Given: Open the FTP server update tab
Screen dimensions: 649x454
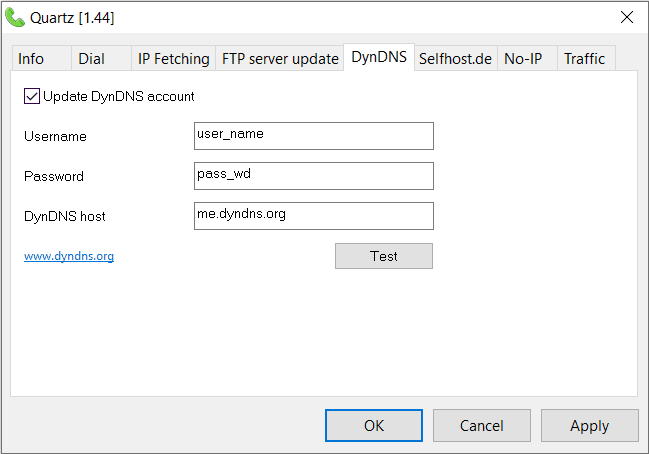Looking at the screenshot, I should pyautogui.click(x=280, y=59).
